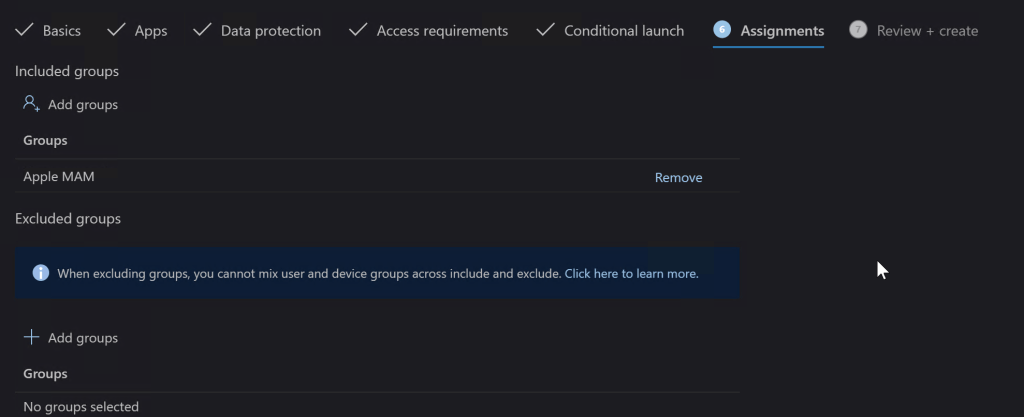1024x417 pixels.
Task: Click 'Add groups' text under Excluded groups
Action: point(83,338)
